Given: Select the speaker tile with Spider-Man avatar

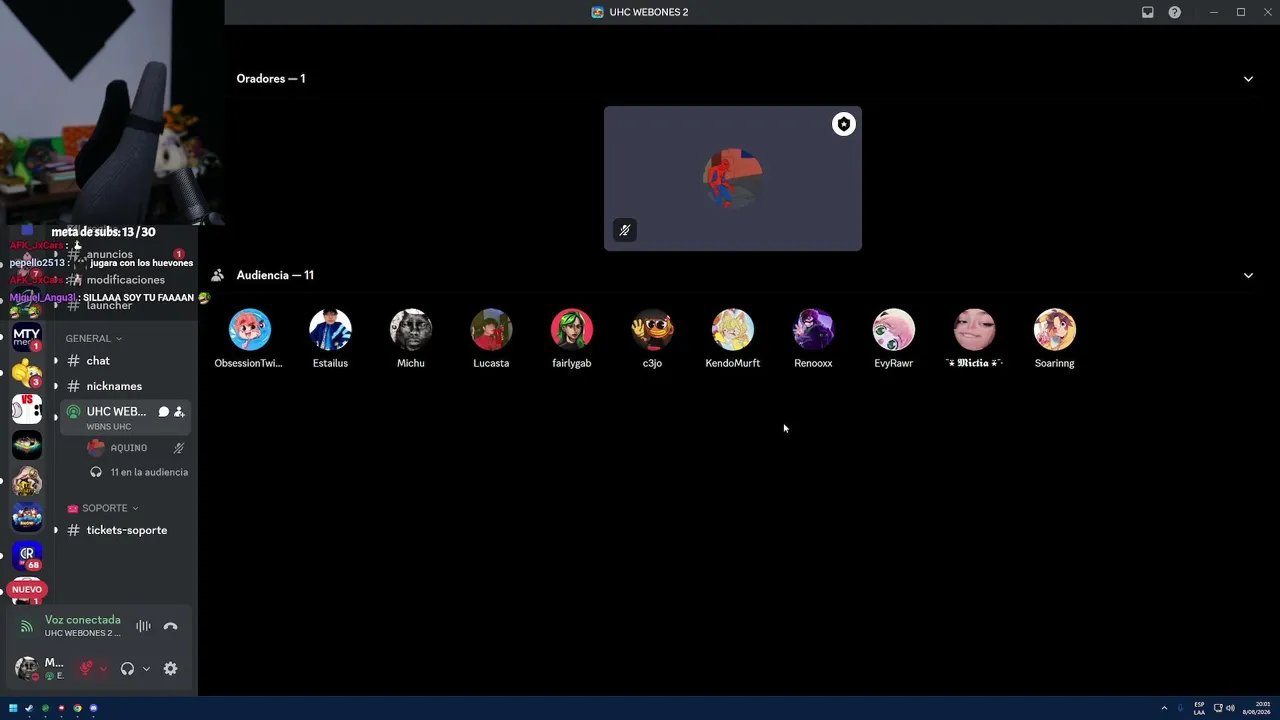Looking at the screenshot, I should pyautogui.click(x=733, y=178).
